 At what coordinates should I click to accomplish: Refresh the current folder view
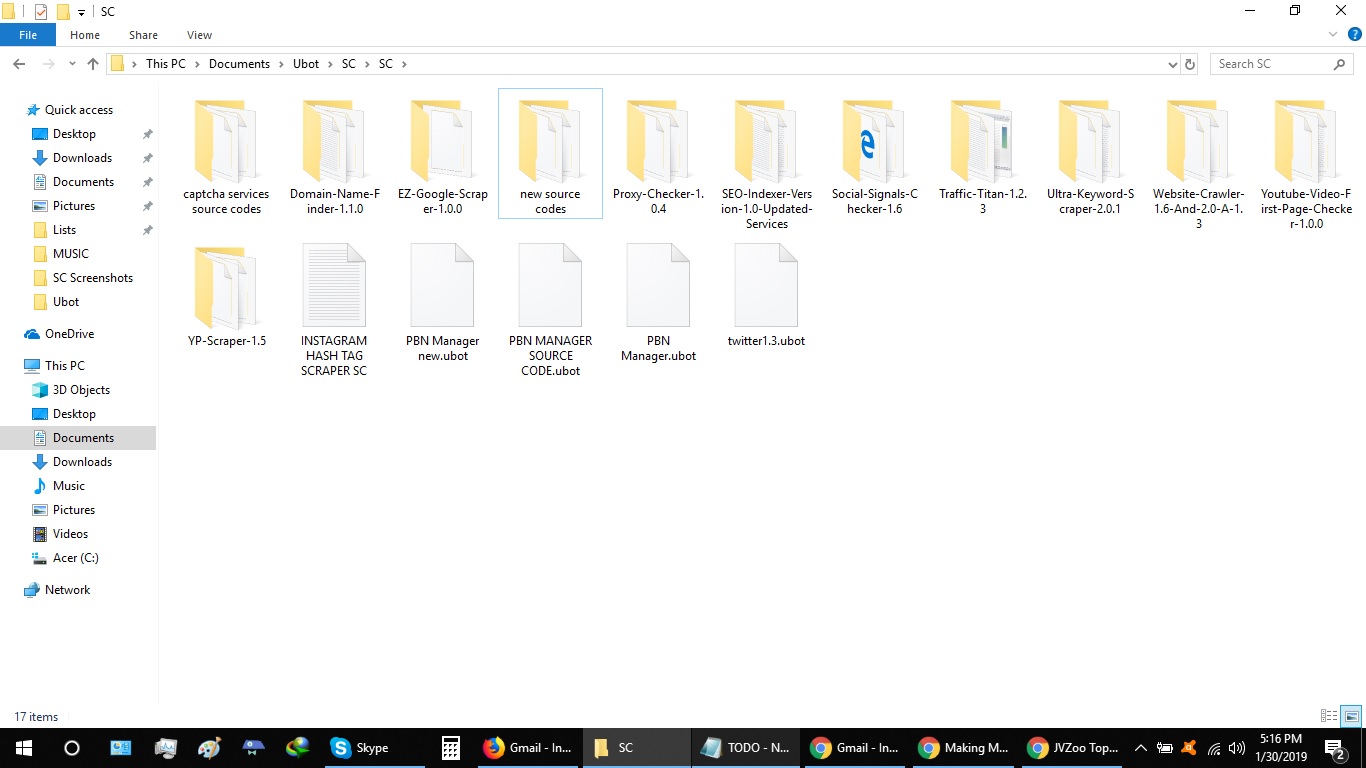(x=1190, y=64)
